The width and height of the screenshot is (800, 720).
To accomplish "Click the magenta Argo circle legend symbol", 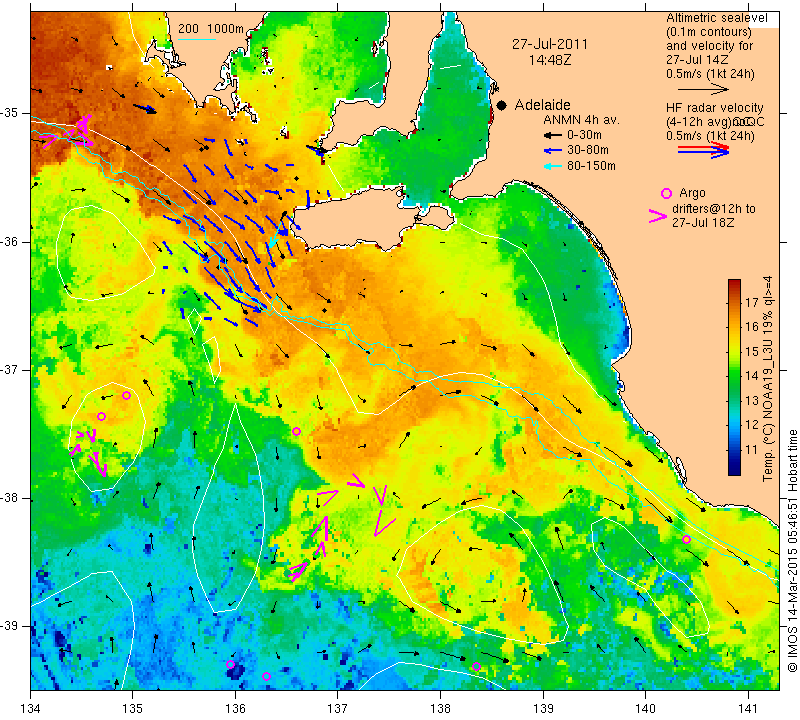I will [666, 193].
